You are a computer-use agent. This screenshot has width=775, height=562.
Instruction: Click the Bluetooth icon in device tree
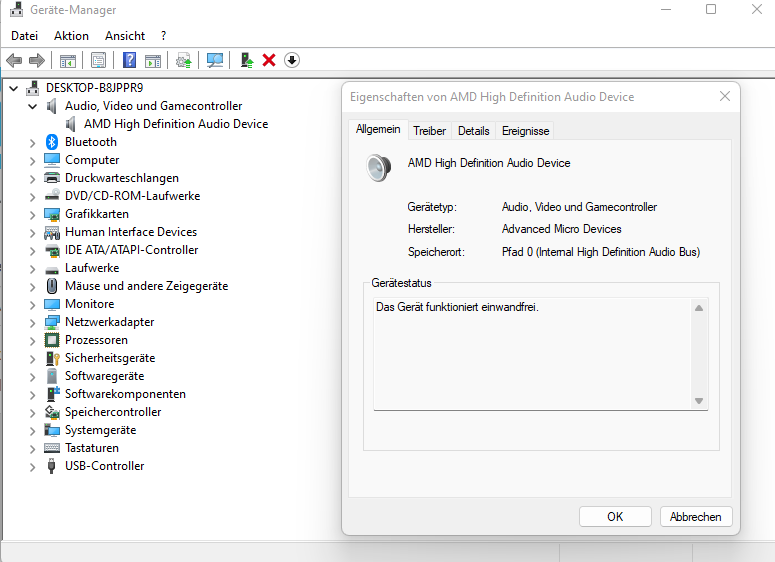click(52, 142)
